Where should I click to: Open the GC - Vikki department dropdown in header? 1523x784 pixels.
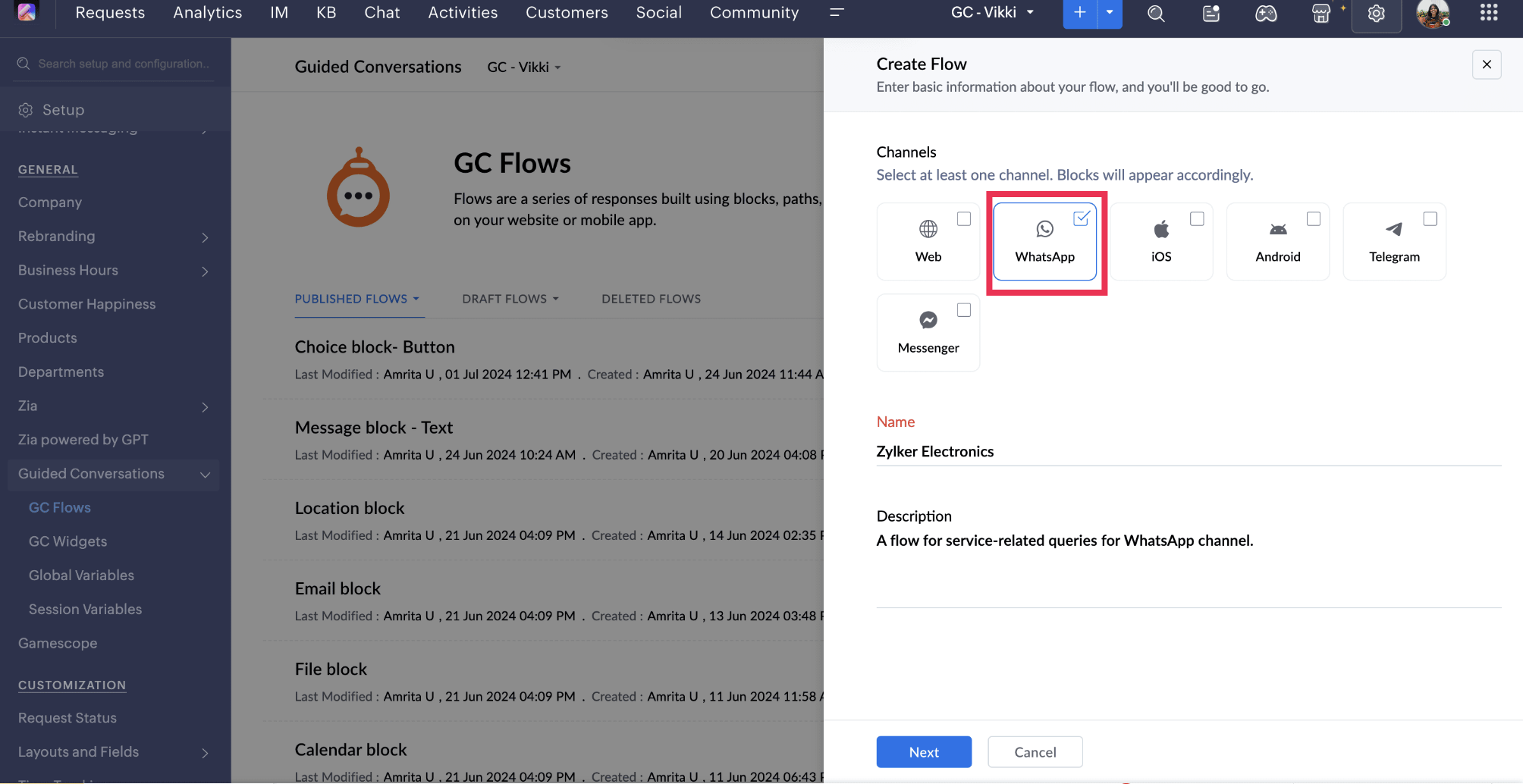click(992, 13)
